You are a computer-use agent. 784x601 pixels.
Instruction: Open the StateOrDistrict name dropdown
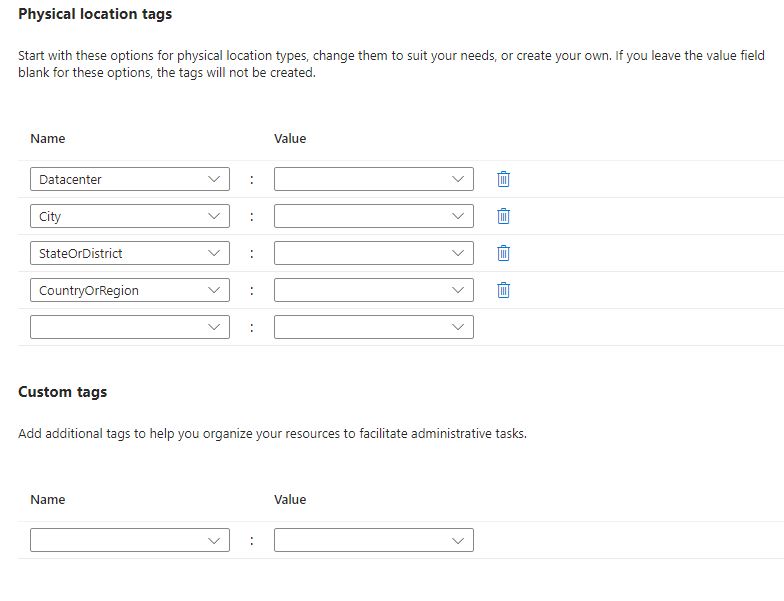(129, 253)
